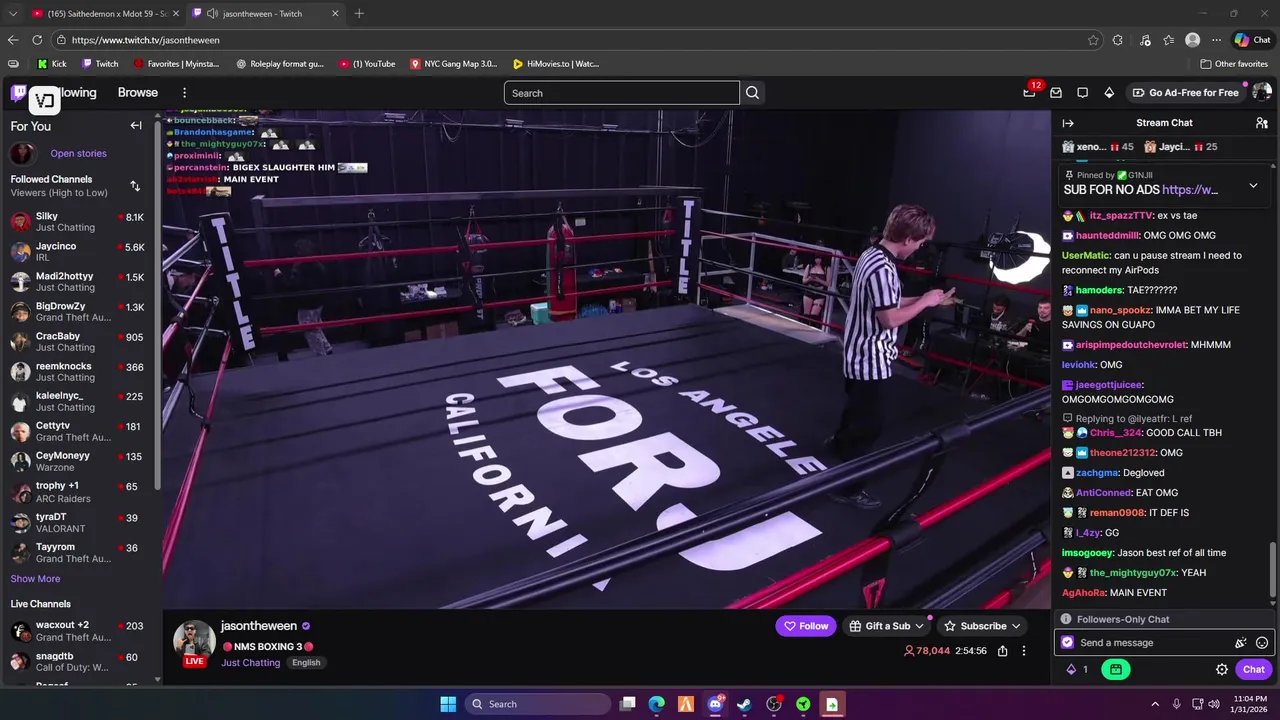Open stories link in sidebar
This screenshot has height=720, width=1280.
(x=78, y=154)
